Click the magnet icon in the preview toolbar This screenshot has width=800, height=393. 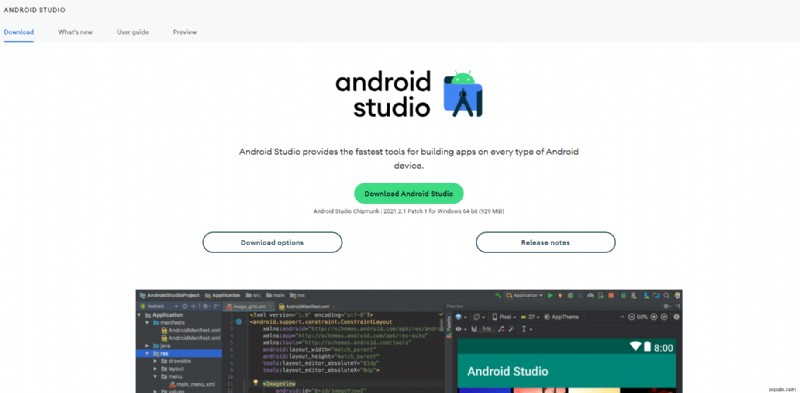474,330
